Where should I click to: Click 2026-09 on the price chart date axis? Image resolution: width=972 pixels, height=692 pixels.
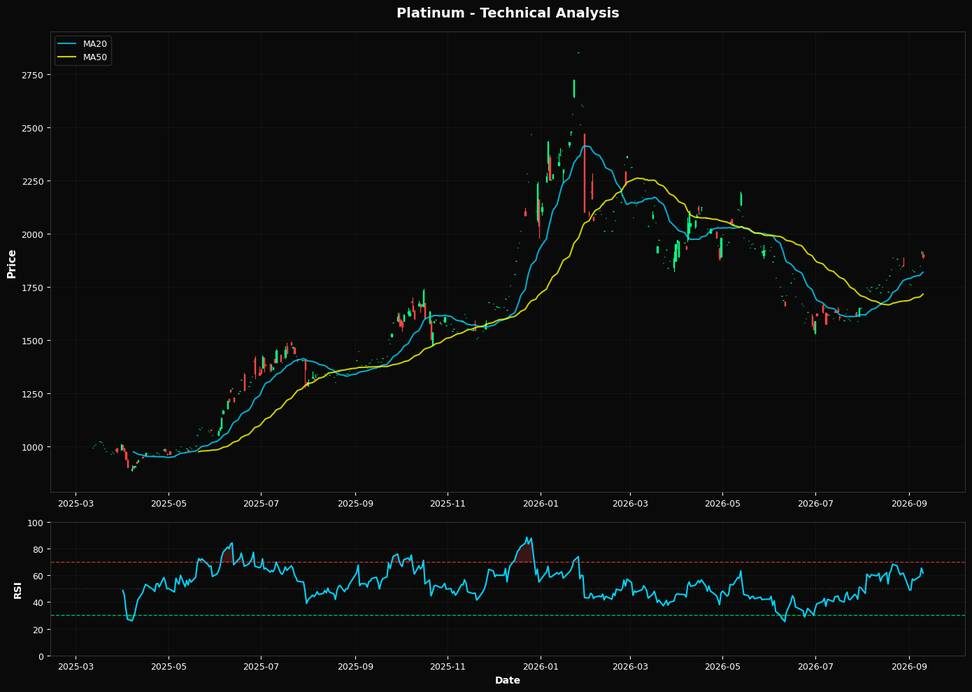[909, 503]
